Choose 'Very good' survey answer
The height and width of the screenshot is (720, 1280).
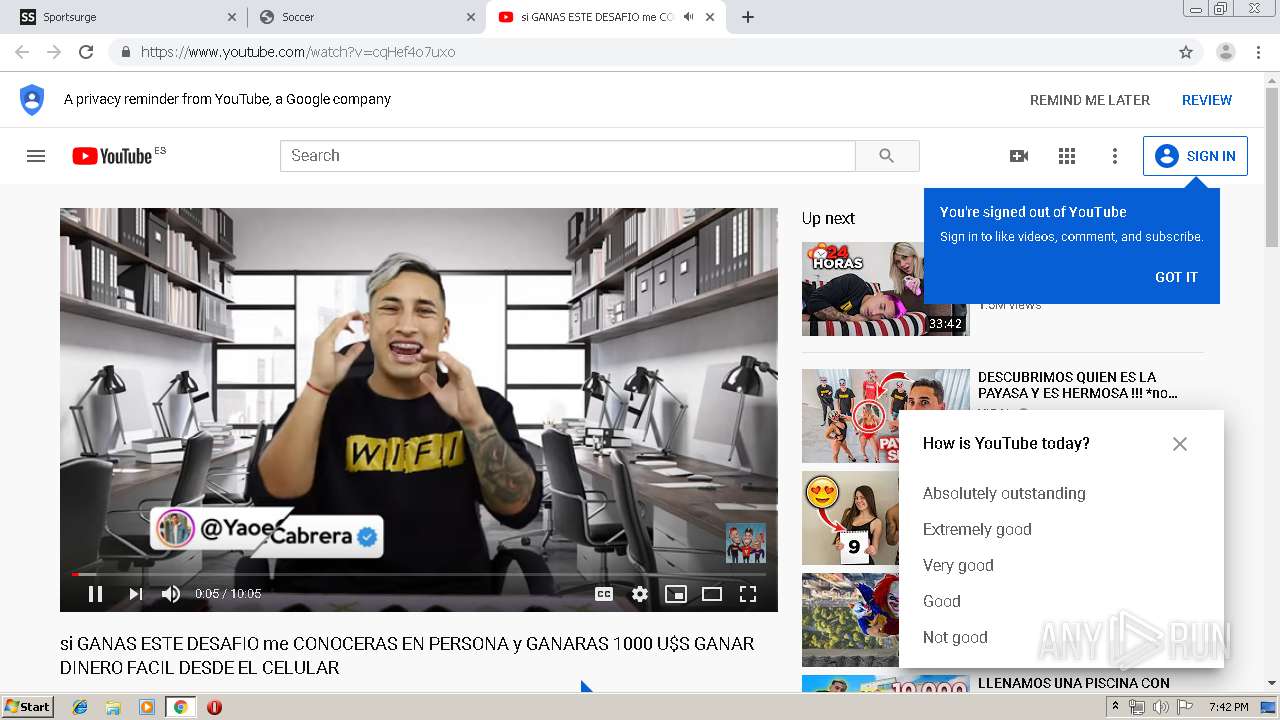point(958,565)
